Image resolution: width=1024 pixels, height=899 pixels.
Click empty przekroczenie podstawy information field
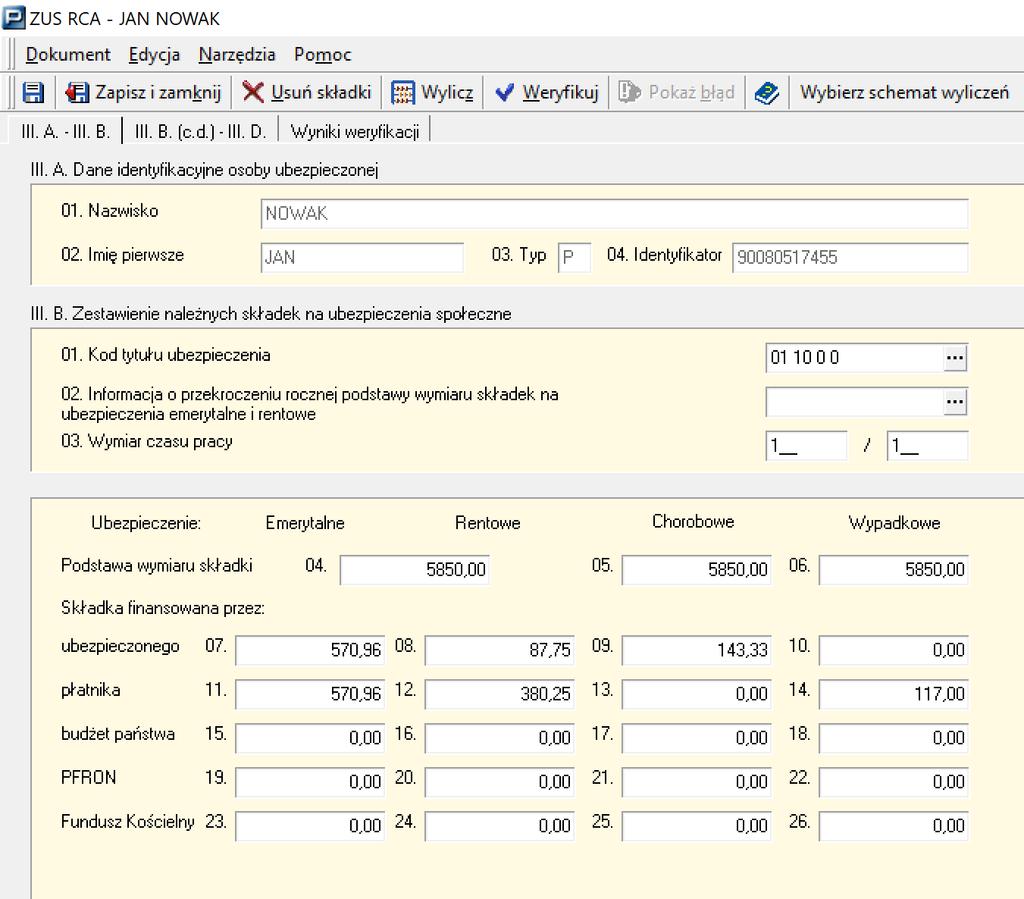[854, 402]
